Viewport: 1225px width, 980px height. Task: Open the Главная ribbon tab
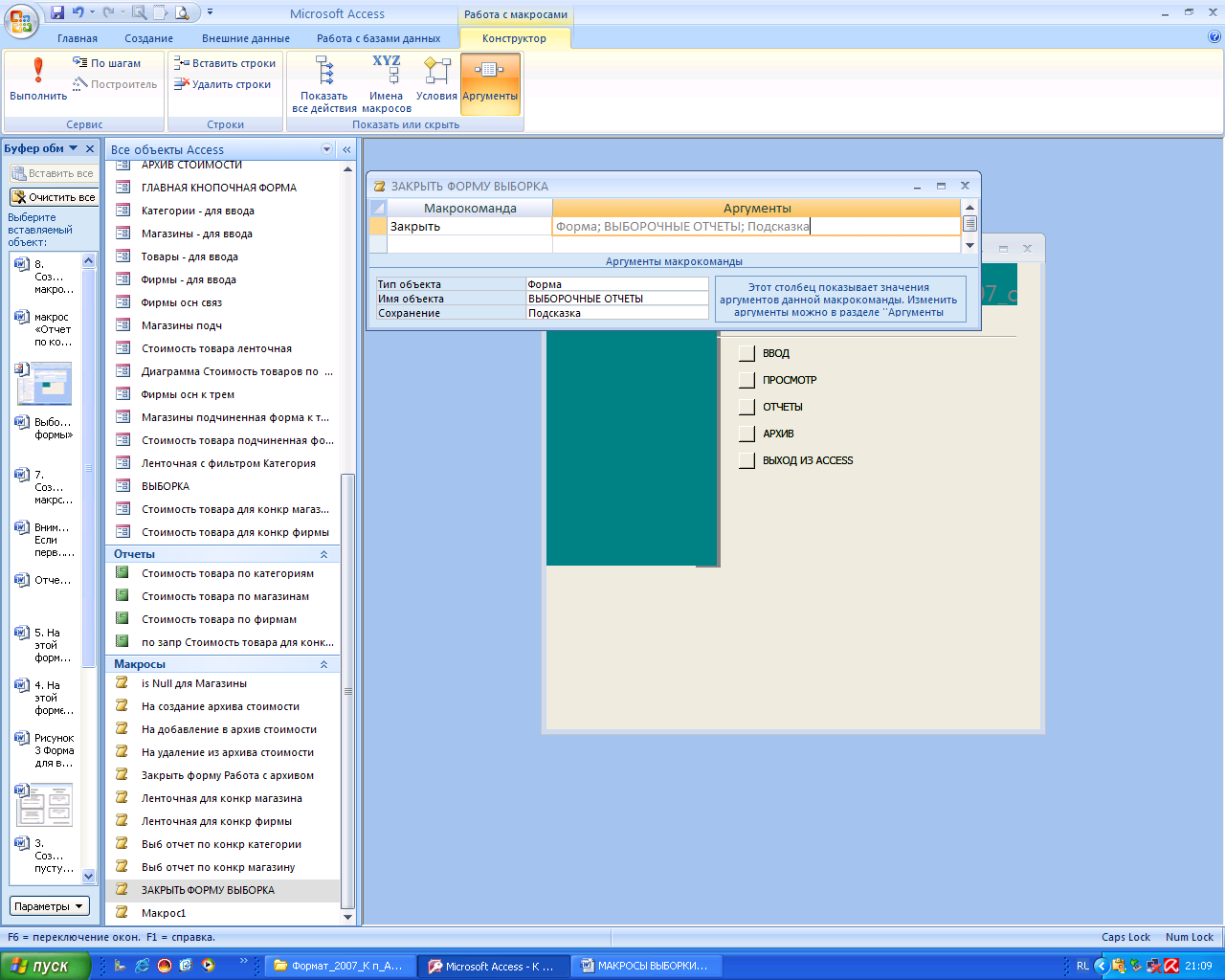[78, 38]
